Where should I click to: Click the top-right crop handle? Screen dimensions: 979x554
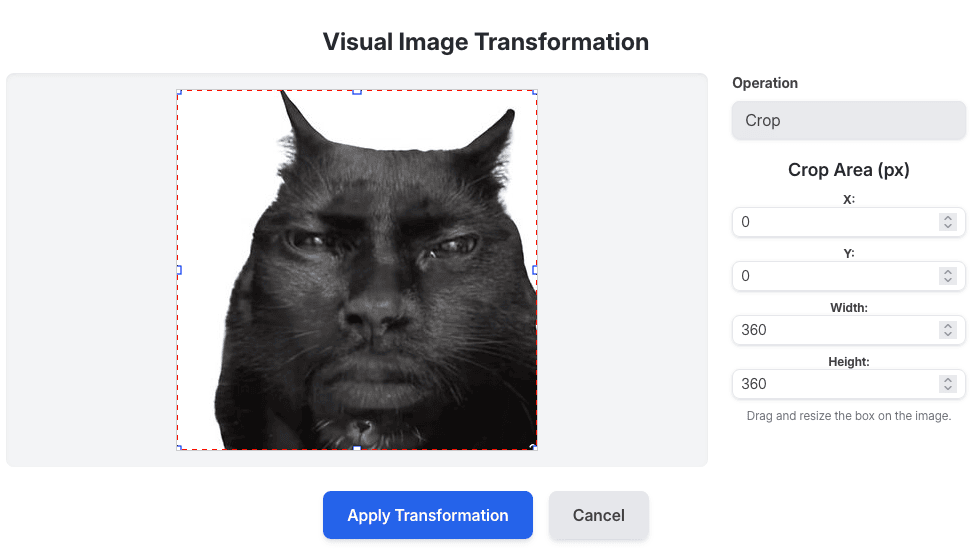(535, 91)
